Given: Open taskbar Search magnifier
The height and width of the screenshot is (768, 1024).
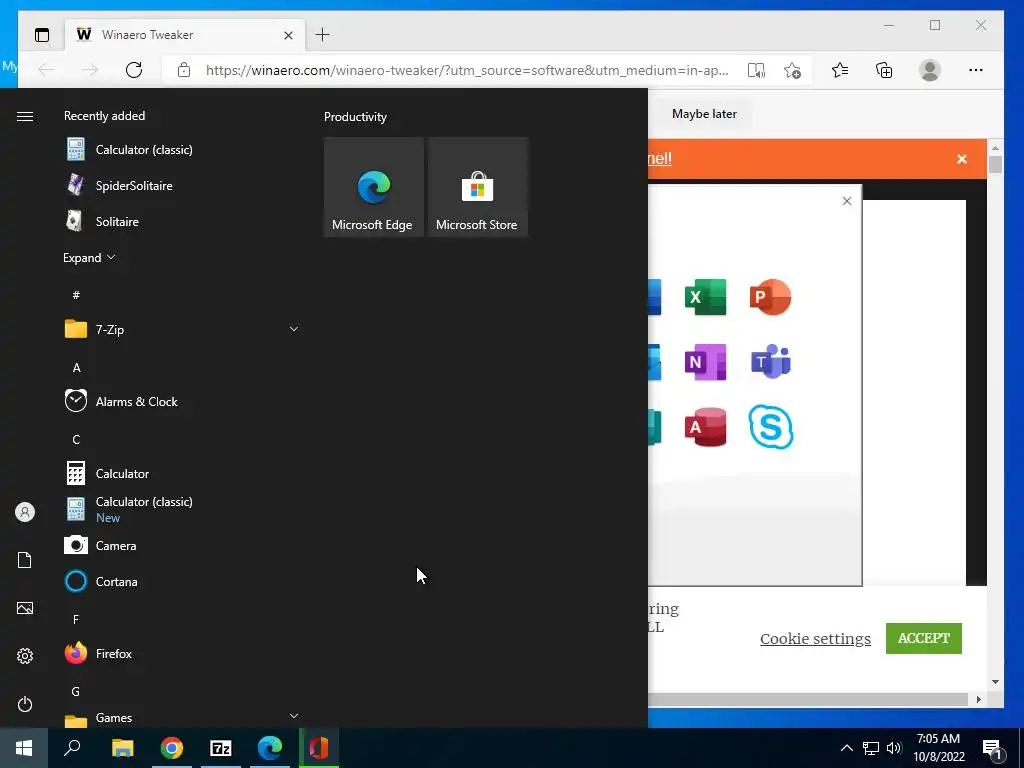Looking at the screenshot, I should point(72,748).
